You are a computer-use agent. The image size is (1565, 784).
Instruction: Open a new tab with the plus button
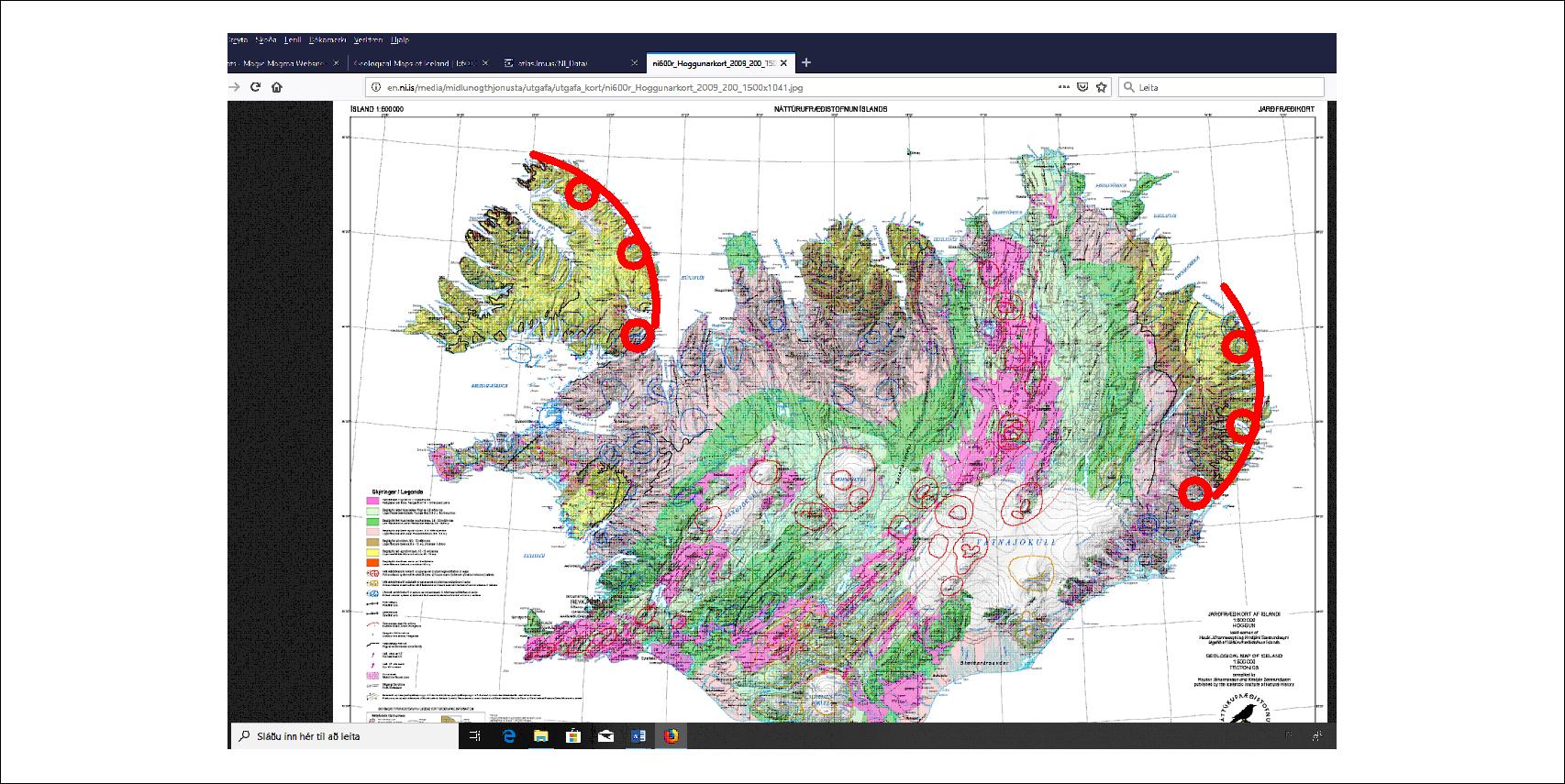[x=806, y=62]
